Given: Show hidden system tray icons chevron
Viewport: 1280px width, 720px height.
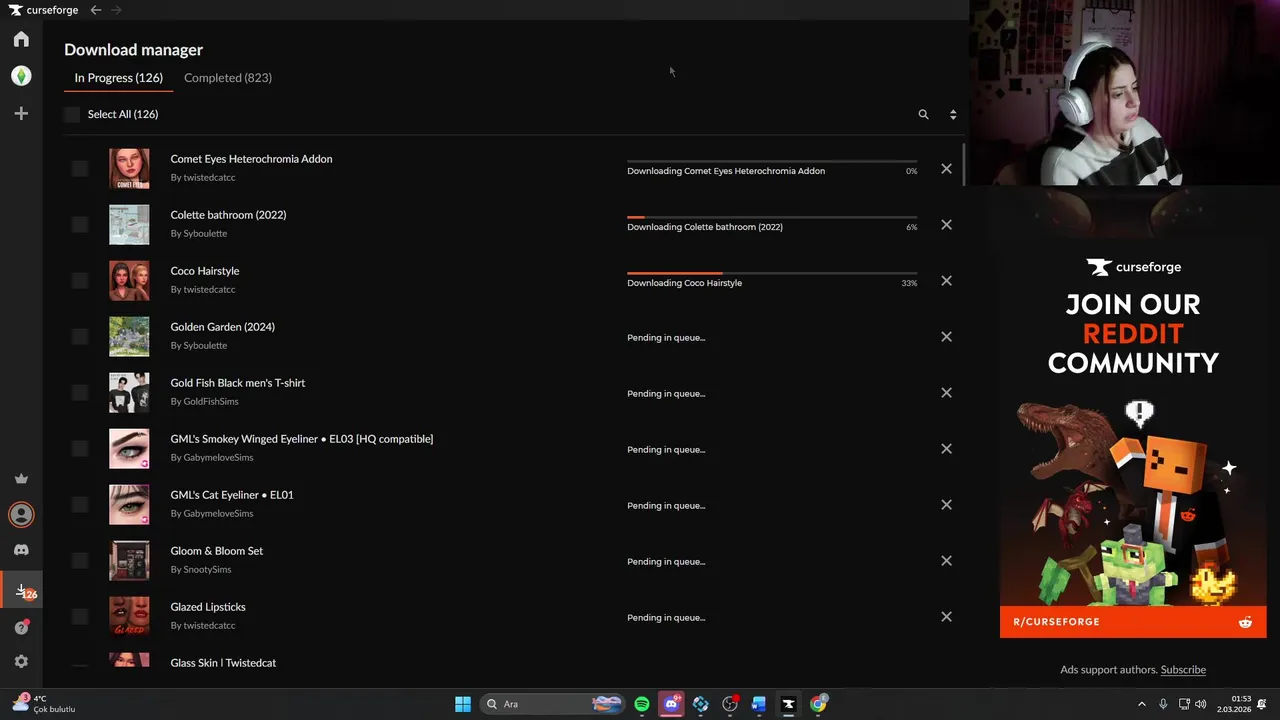Looking at the screenshot, I should (x=1142, y=704).
